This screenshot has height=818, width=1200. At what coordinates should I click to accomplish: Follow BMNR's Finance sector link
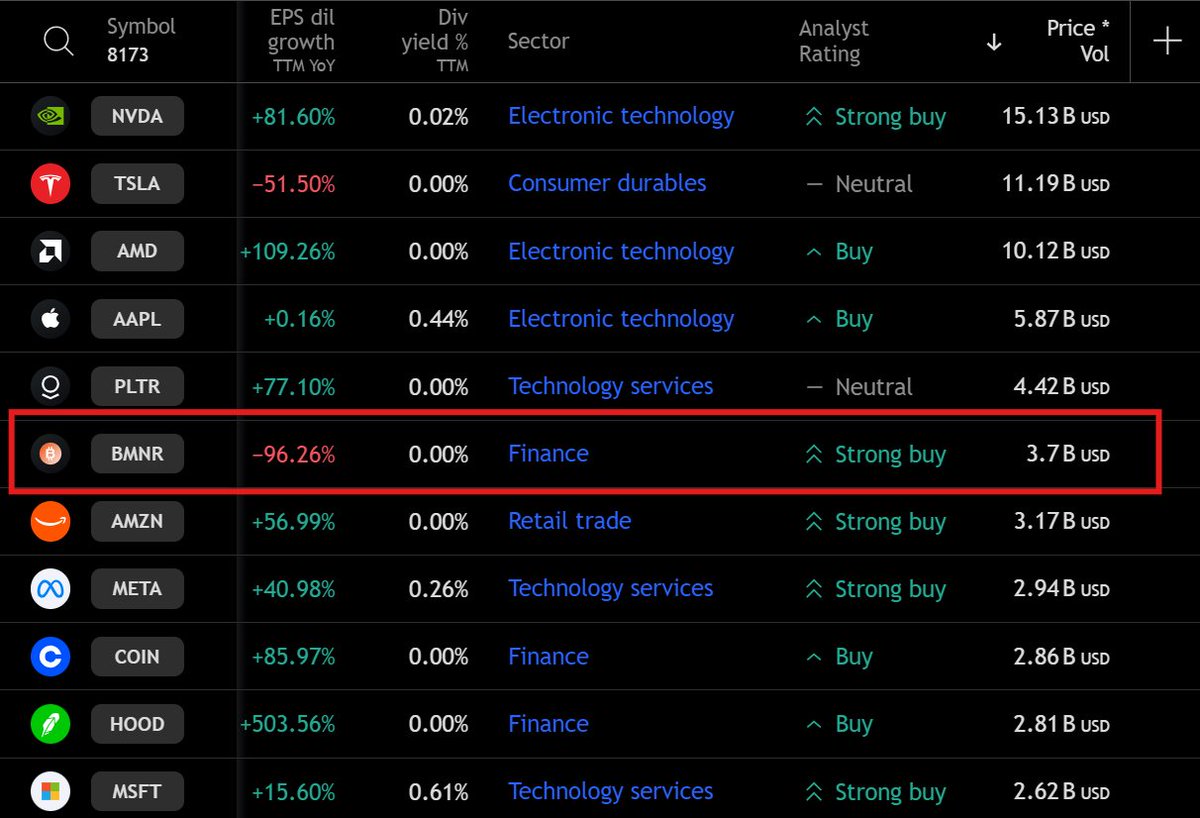tap(548, 454)
